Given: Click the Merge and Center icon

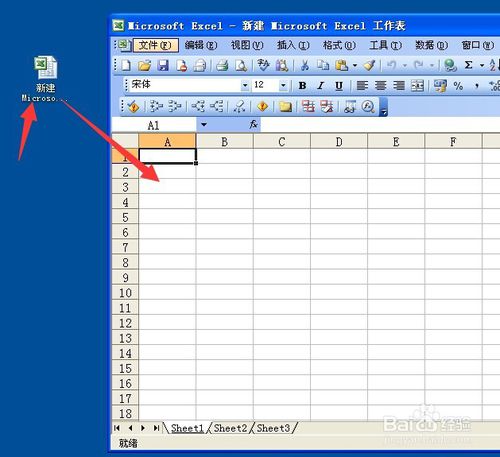Looking at the screenshot, I should (x=417, y=86).
